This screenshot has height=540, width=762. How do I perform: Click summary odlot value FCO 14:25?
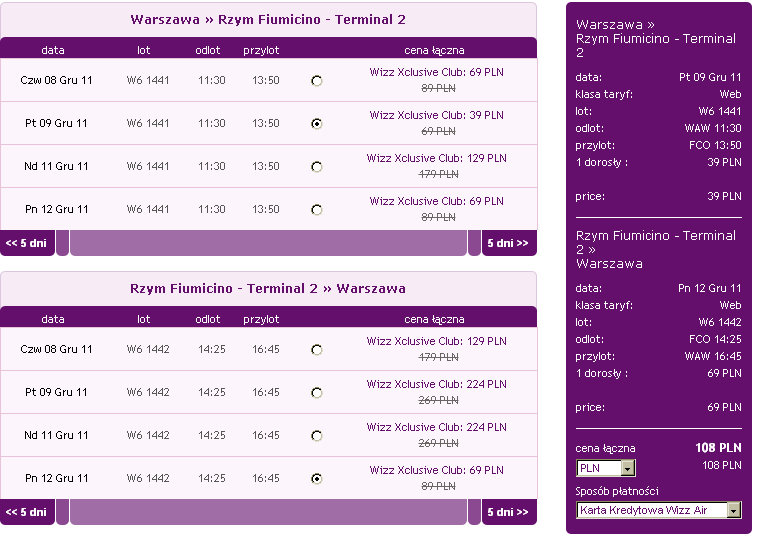pyautogui.click(x=715, y=339)
